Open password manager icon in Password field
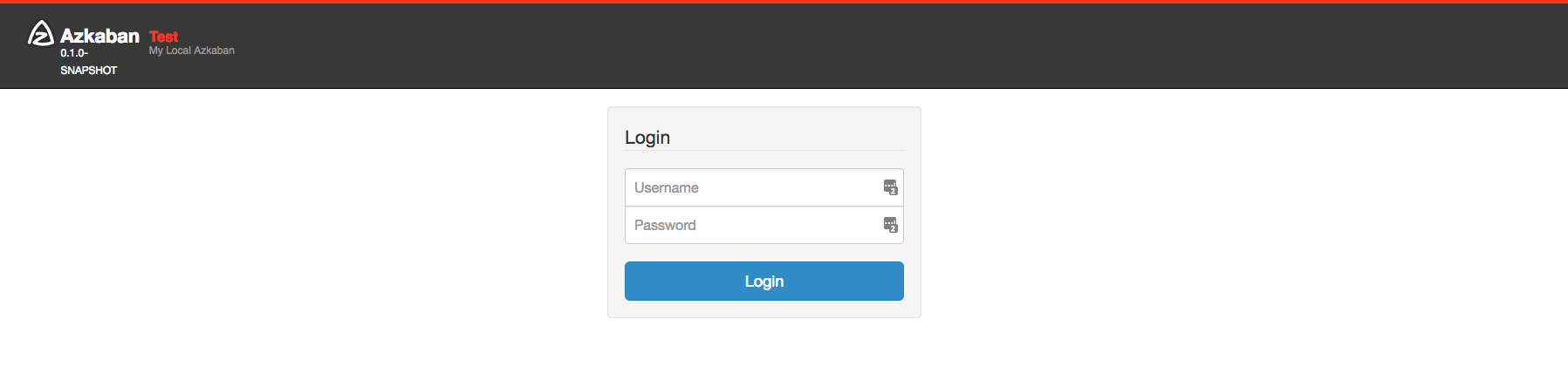 (890, 225)
